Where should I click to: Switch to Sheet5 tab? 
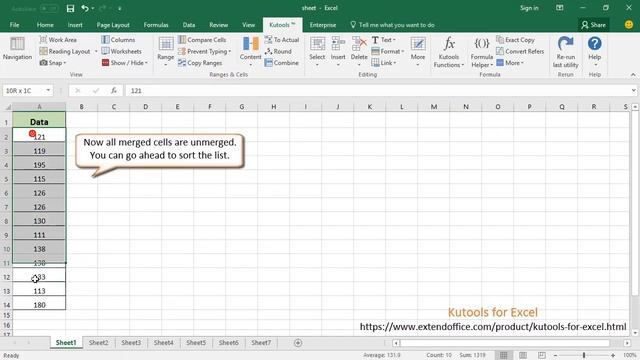(x=196, y=343)
